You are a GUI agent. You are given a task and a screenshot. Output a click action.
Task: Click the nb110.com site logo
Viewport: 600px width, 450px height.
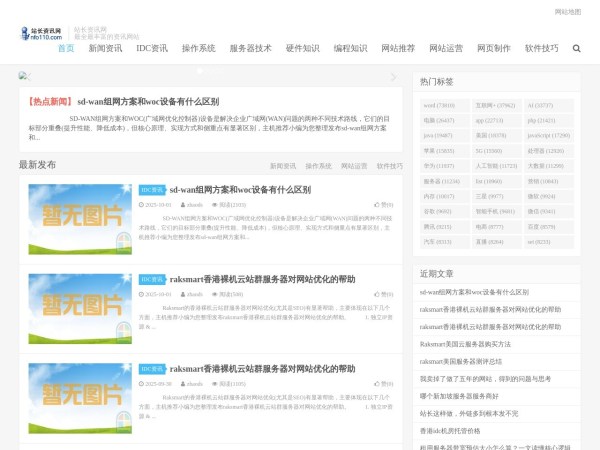(40, 34)
